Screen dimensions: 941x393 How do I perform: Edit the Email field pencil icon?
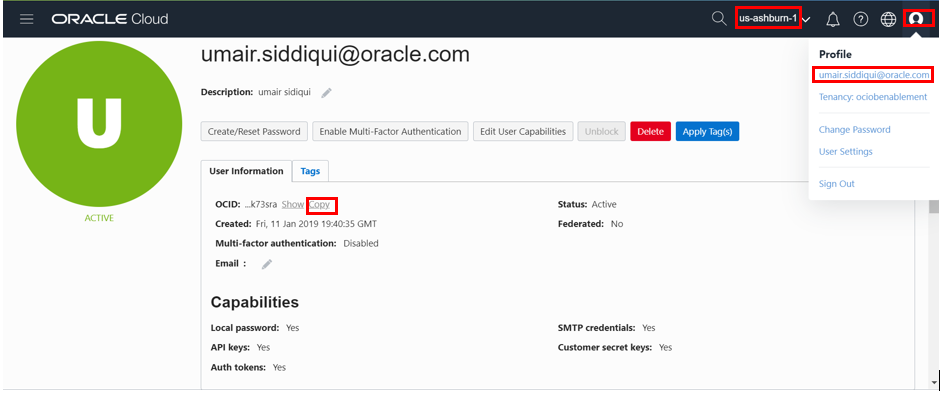(x=267, y=264)
